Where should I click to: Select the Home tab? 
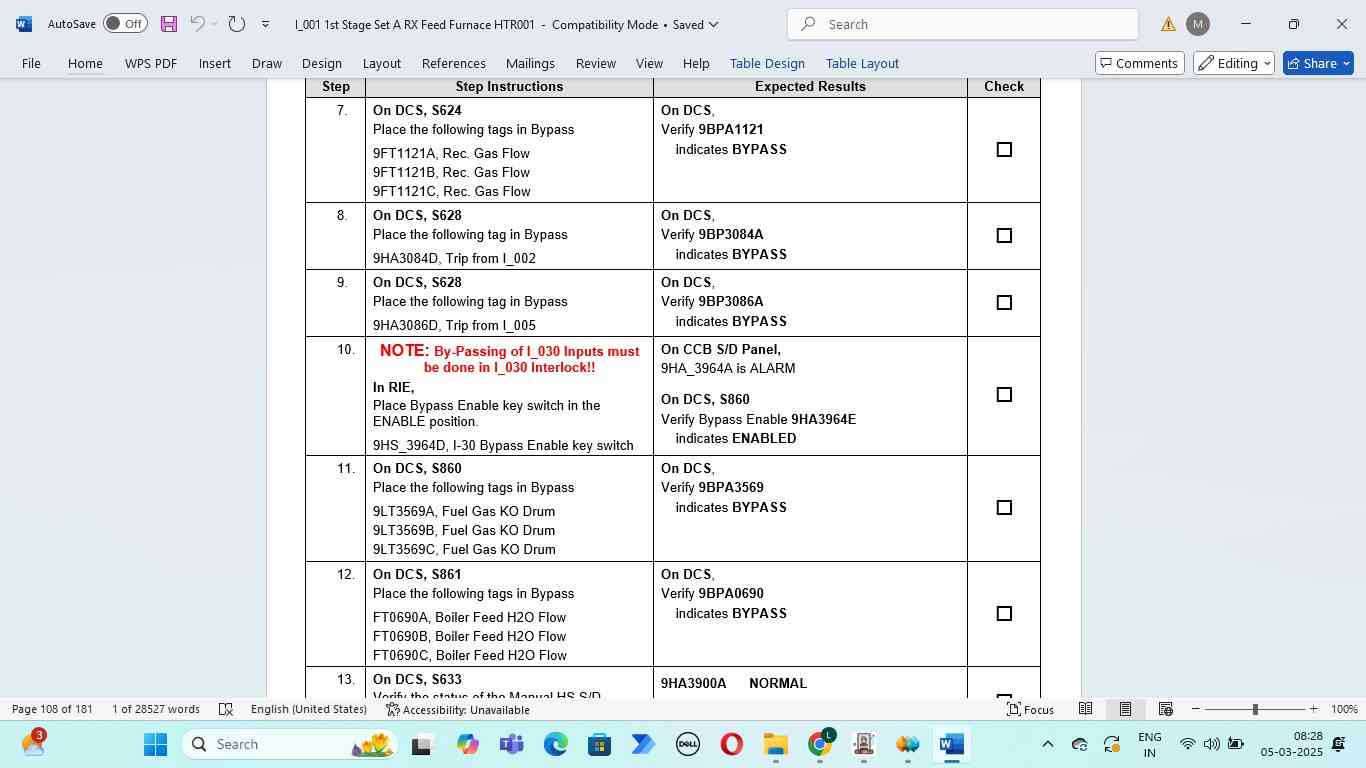point(85,63)
